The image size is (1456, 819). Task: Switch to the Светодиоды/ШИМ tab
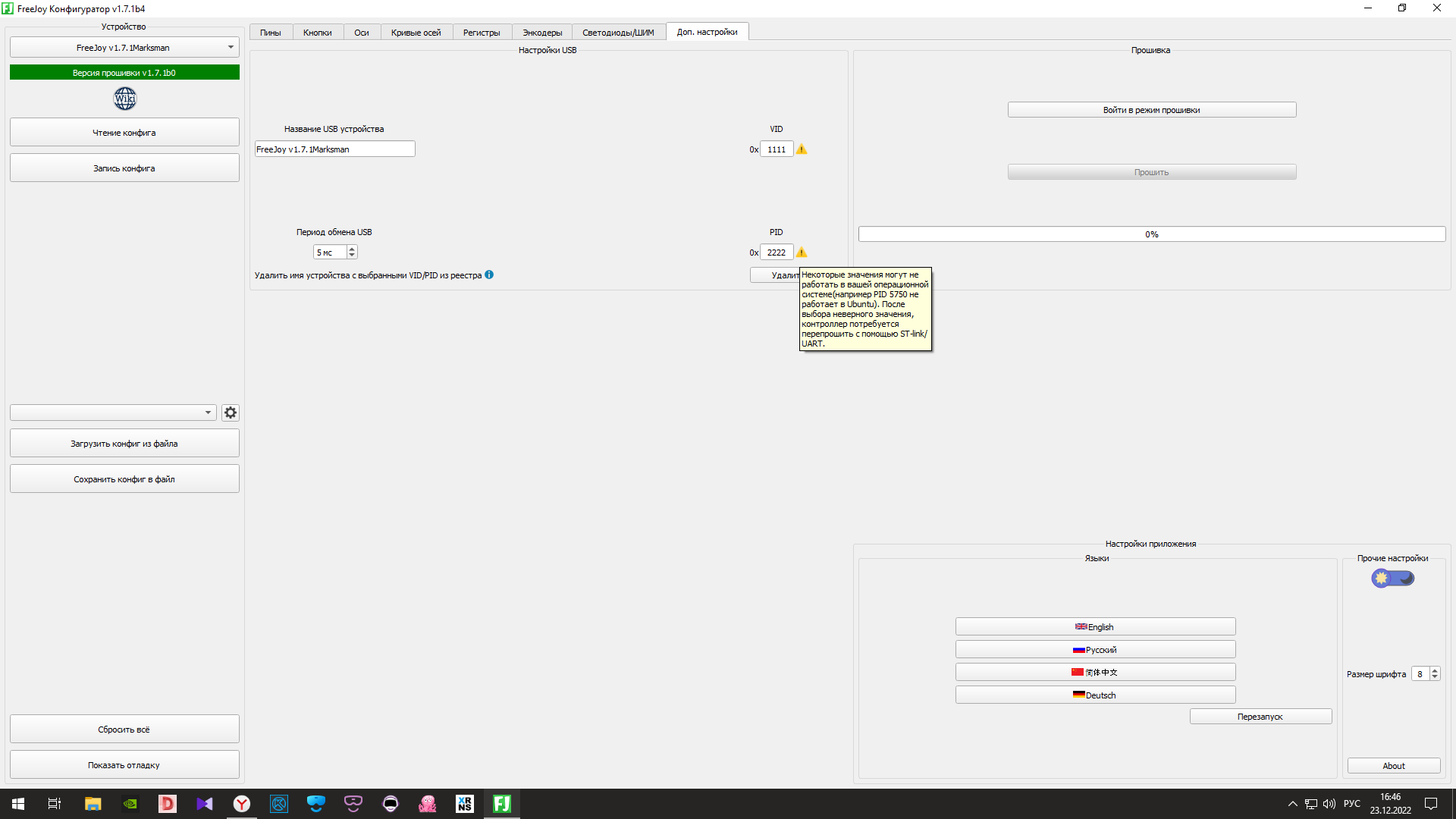(618, 33)
